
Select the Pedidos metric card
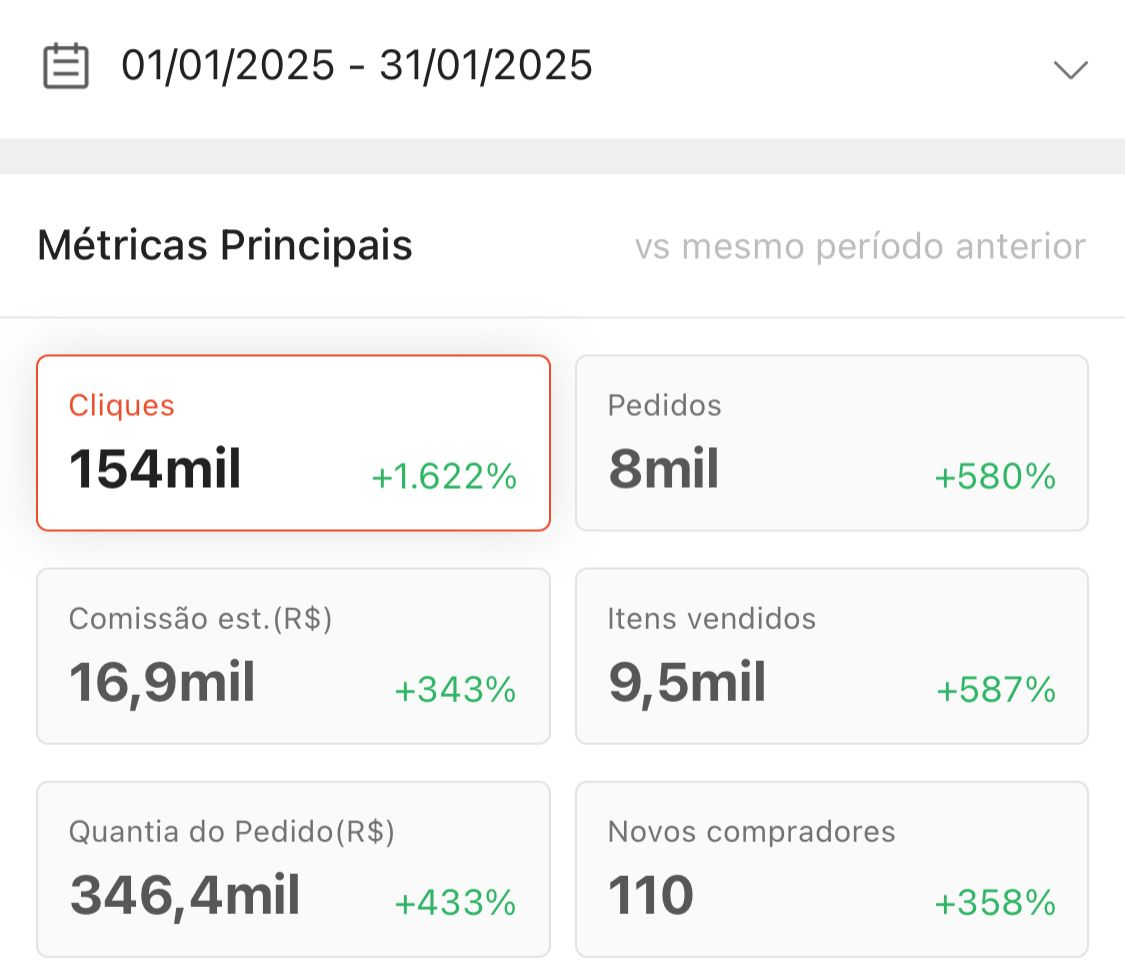833,442
